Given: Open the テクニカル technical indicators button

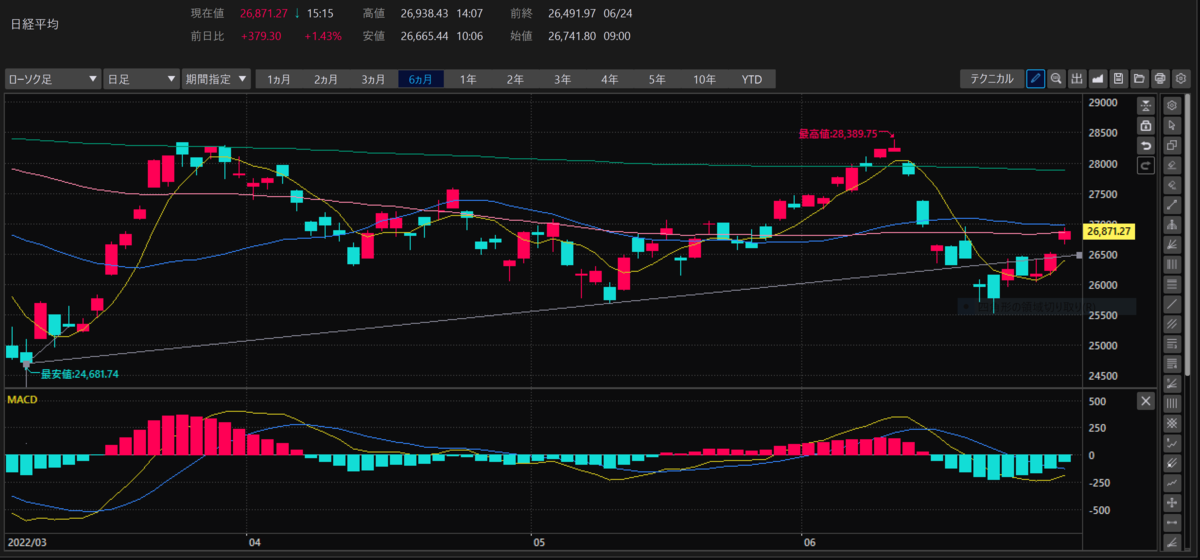Looking at the screenshot, I should 991,78.
